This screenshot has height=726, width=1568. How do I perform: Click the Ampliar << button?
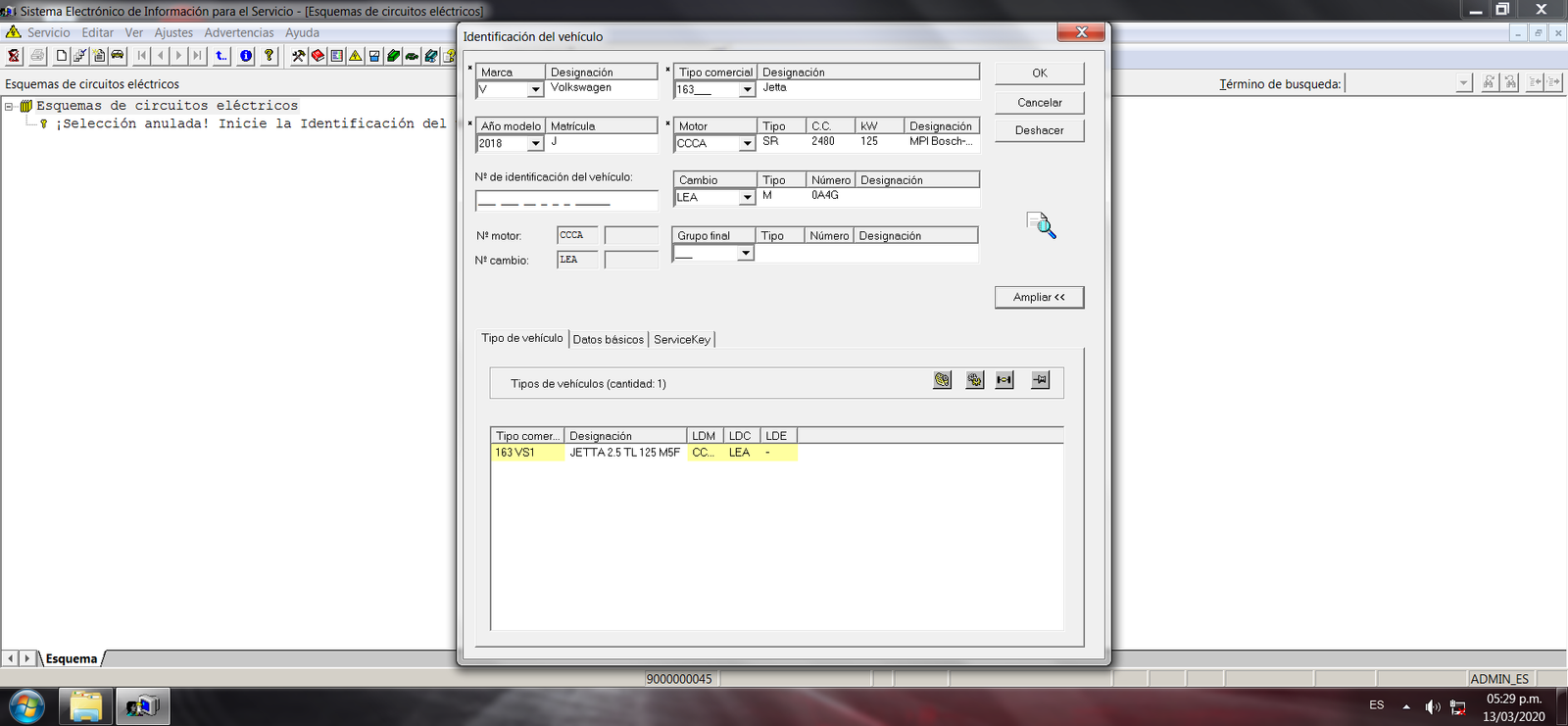1040,297
